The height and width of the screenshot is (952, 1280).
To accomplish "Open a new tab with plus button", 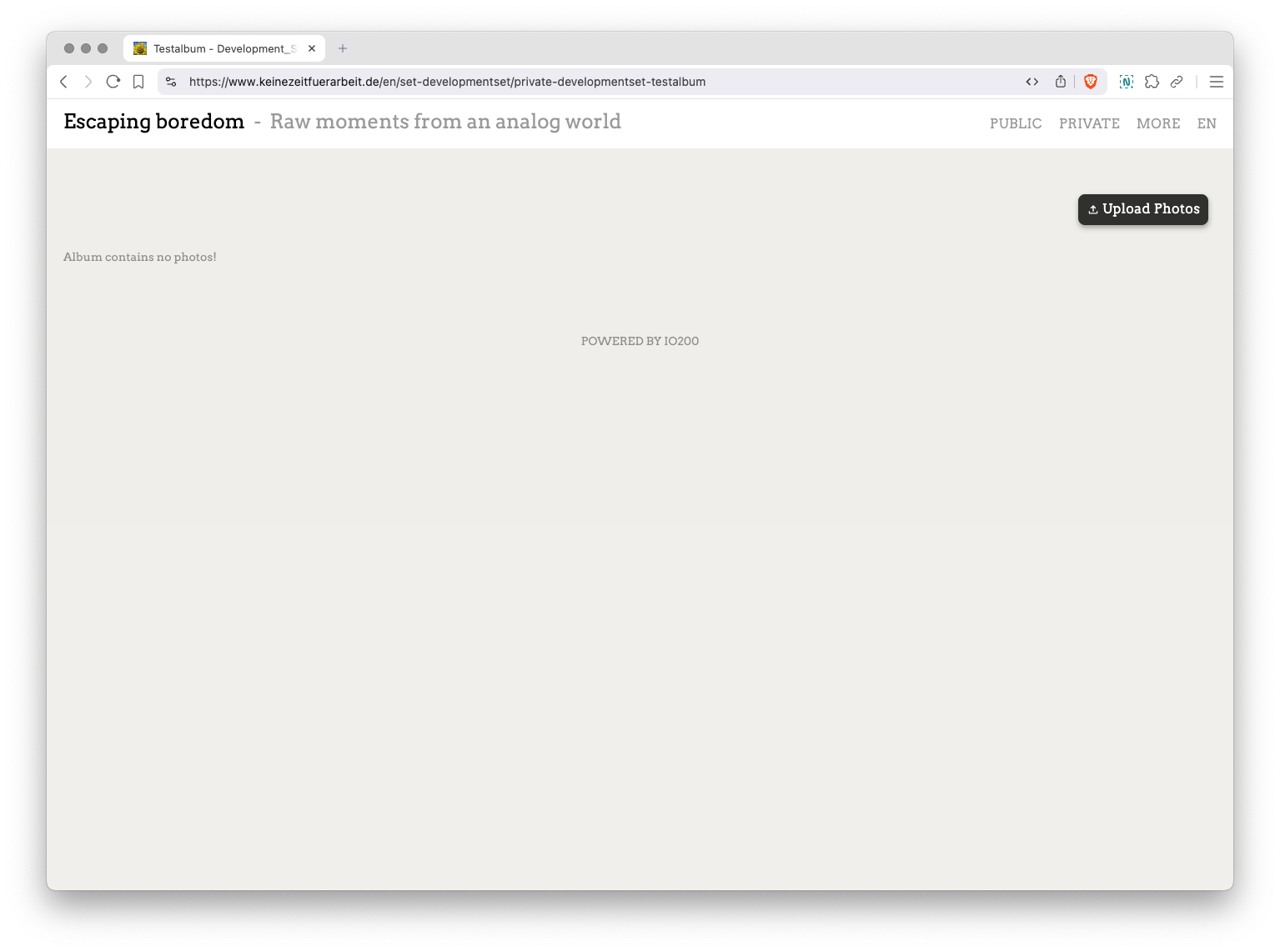I will [x=343, y=48].
